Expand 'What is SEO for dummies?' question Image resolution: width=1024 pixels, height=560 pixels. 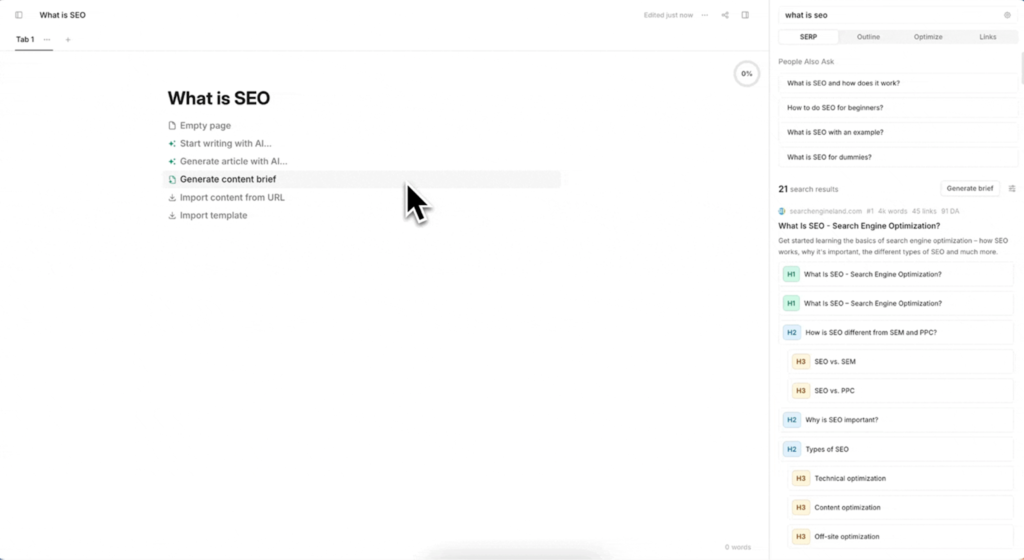tap(897, 157)
